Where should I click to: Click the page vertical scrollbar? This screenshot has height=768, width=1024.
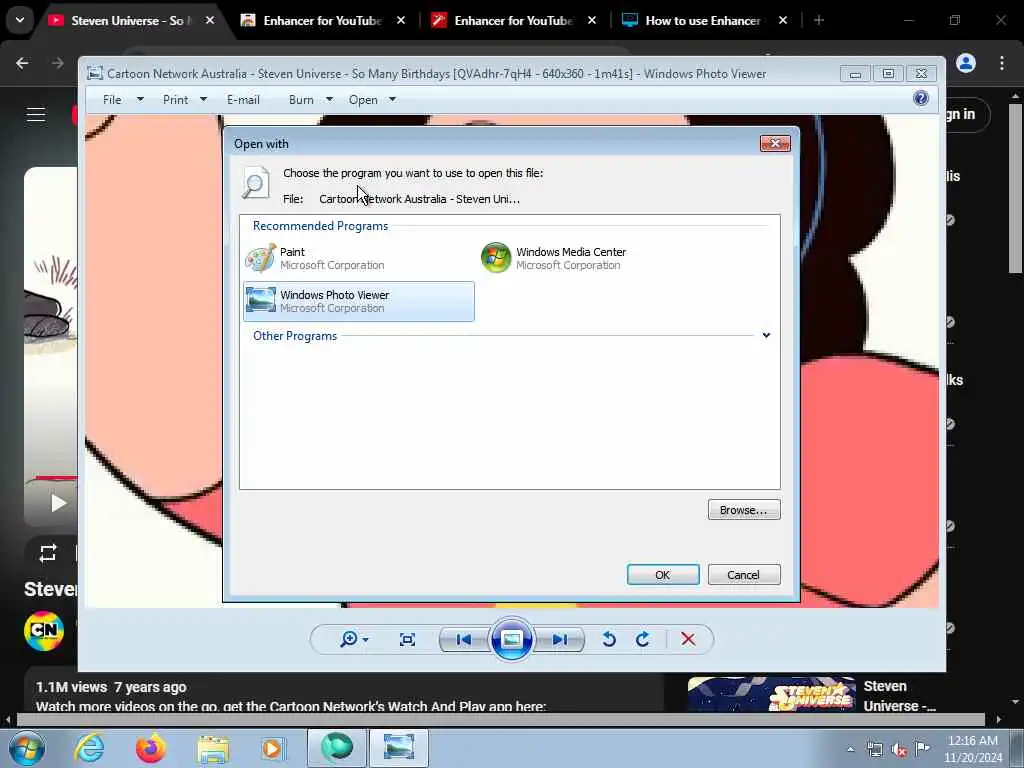[x=1016, y=187]
